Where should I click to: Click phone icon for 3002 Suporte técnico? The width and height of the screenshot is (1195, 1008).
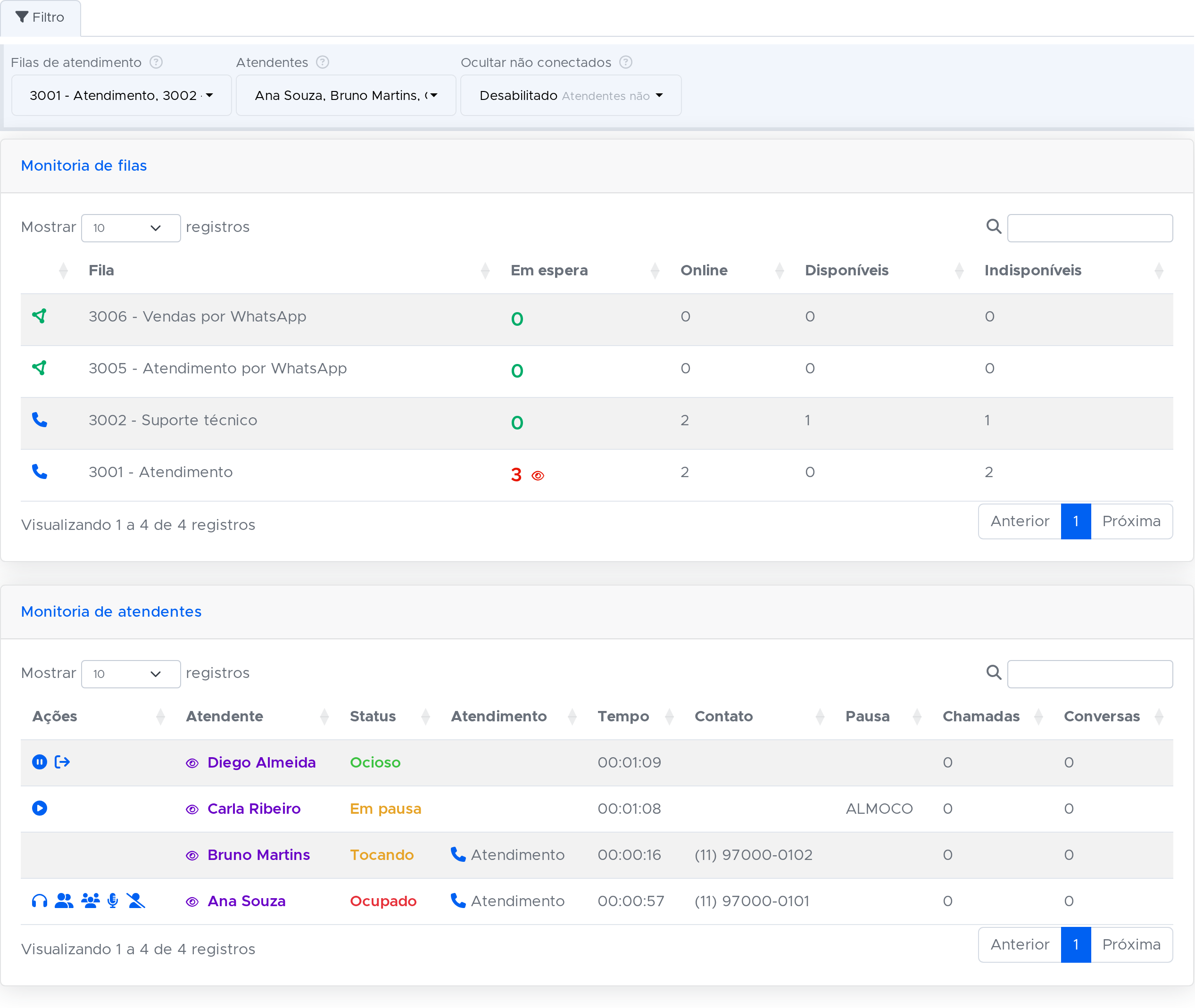click(x=40, y=420)
